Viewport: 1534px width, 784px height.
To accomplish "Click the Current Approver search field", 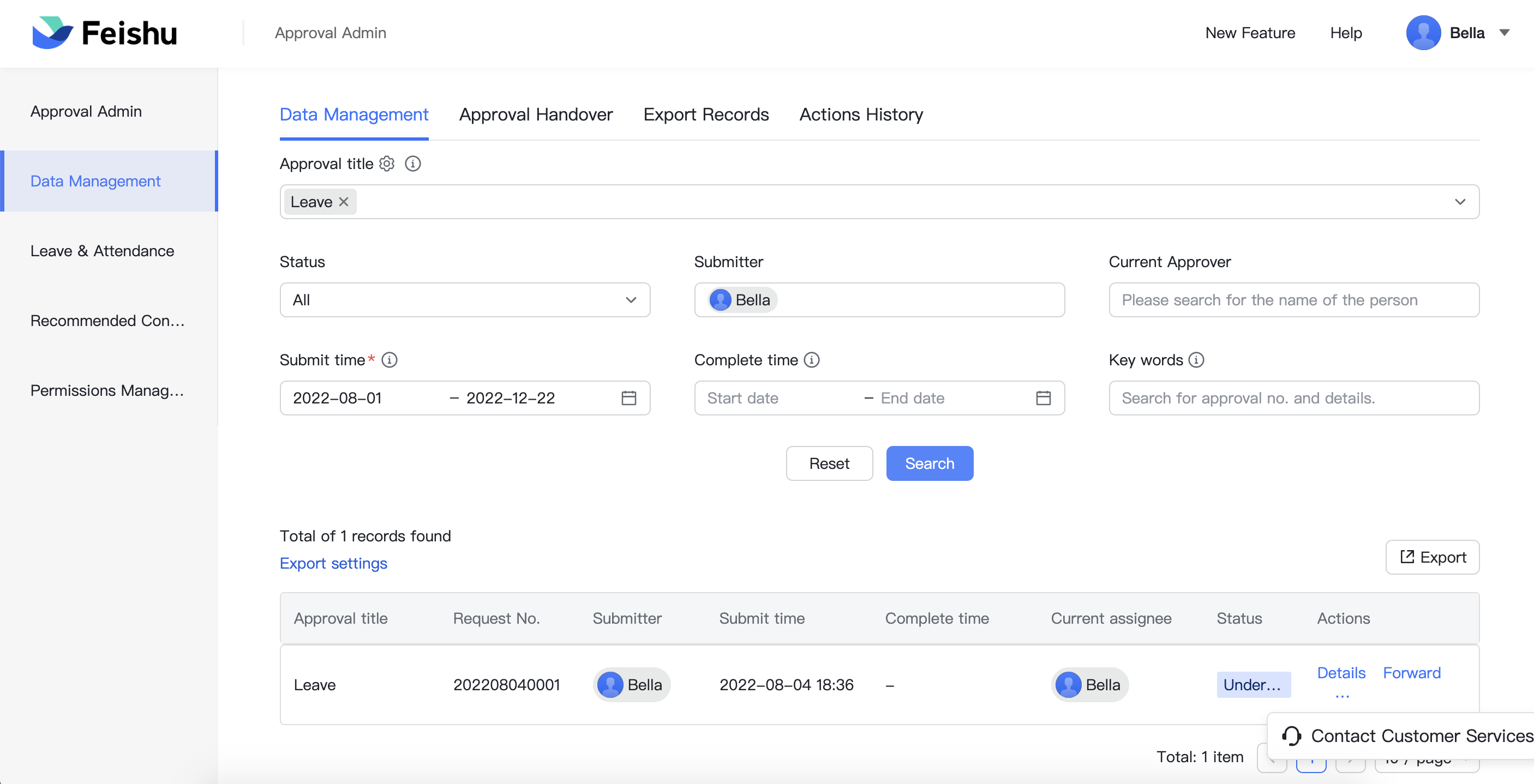I will [x=1293, y=300].
